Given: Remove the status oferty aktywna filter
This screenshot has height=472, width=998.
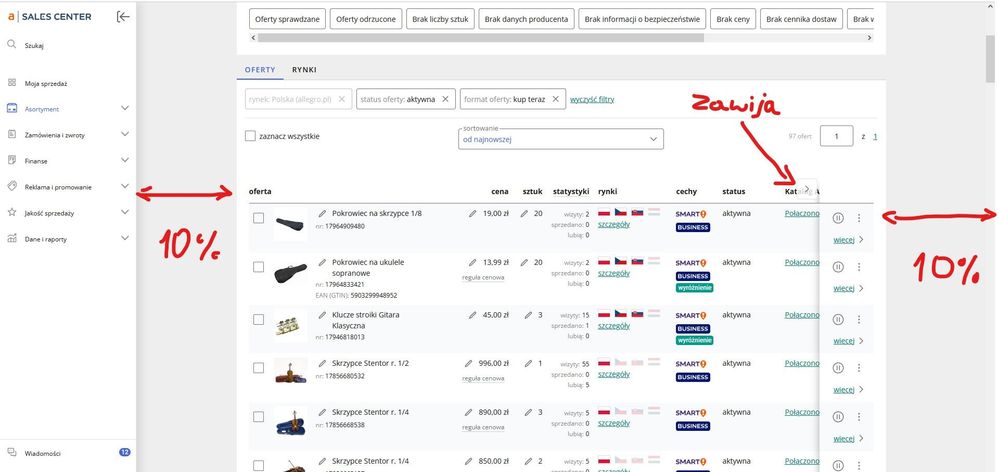Looking at the screenshot, I should tap(446, 99).
